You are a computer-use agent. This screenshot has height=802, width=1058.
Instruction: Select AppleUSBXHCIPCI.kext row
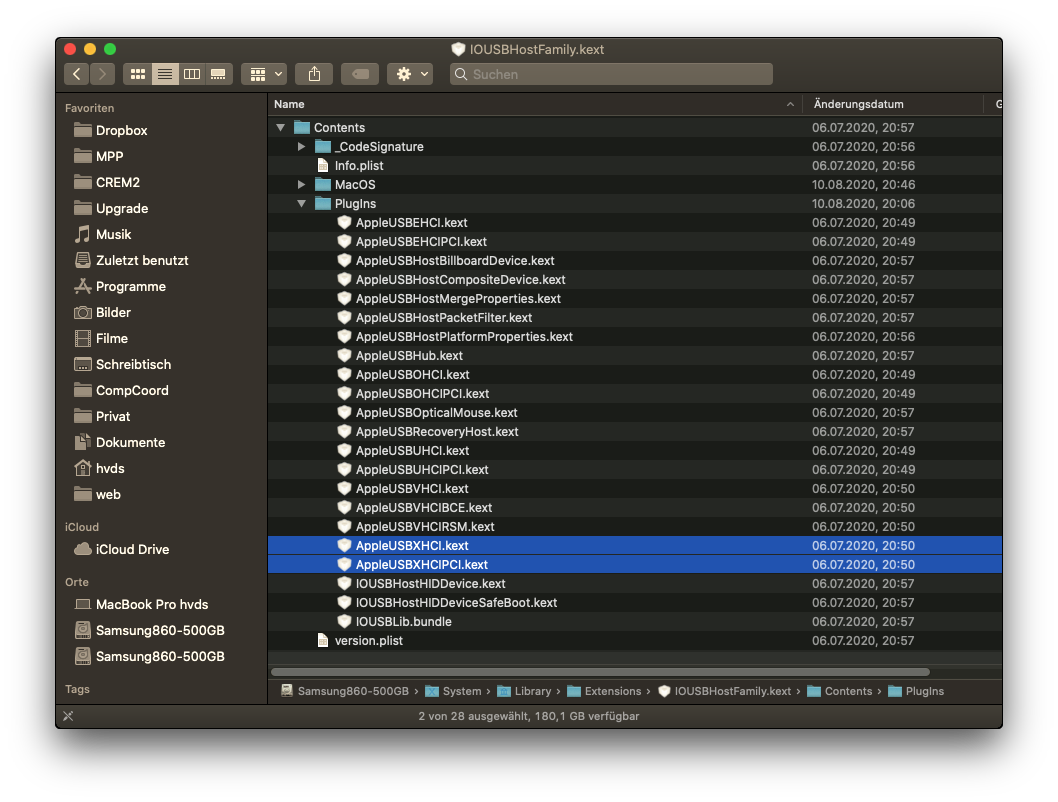click(x=634, y=565)
